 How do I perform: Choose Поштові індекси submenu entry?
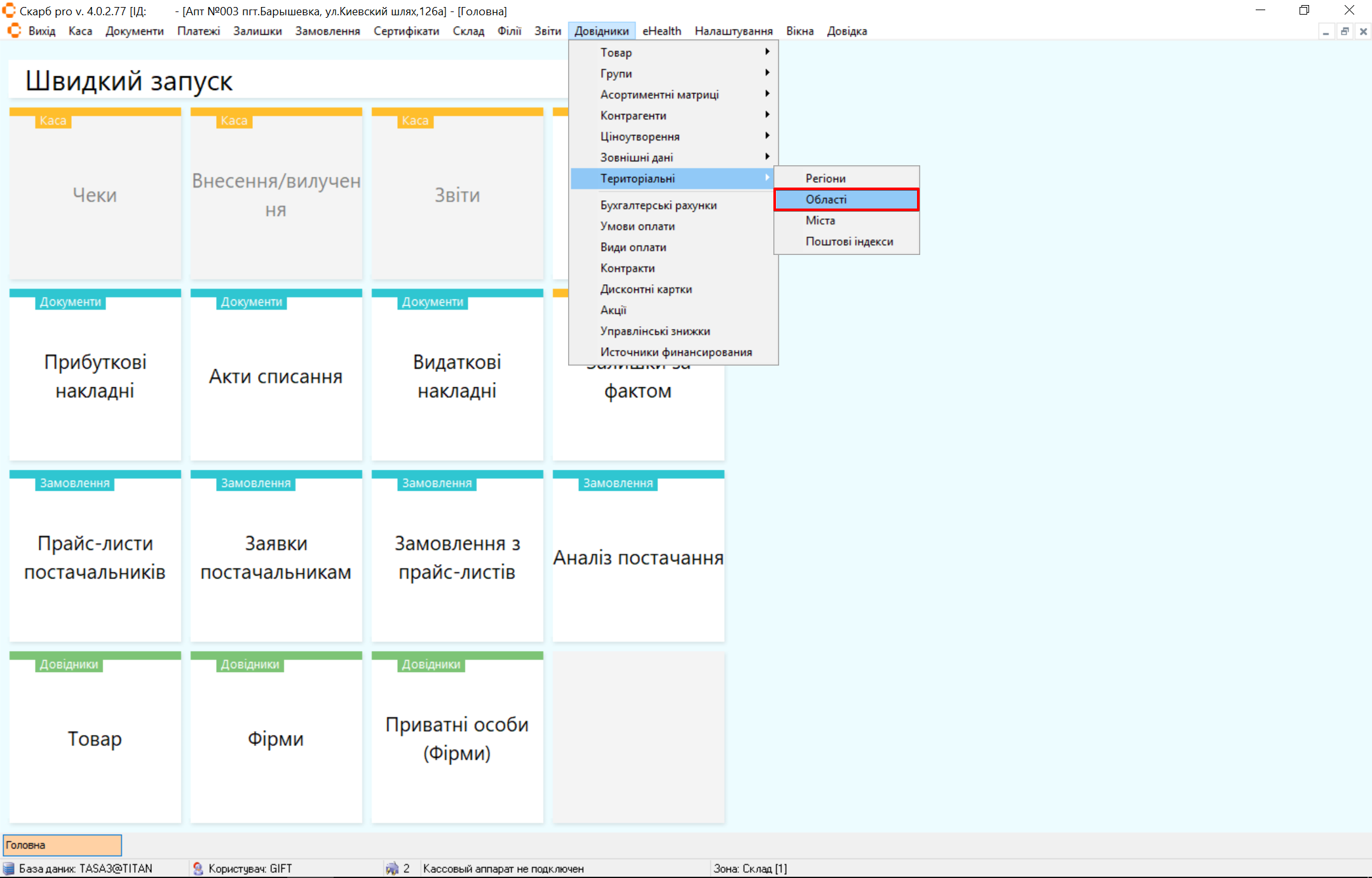(x=849, y=242)
